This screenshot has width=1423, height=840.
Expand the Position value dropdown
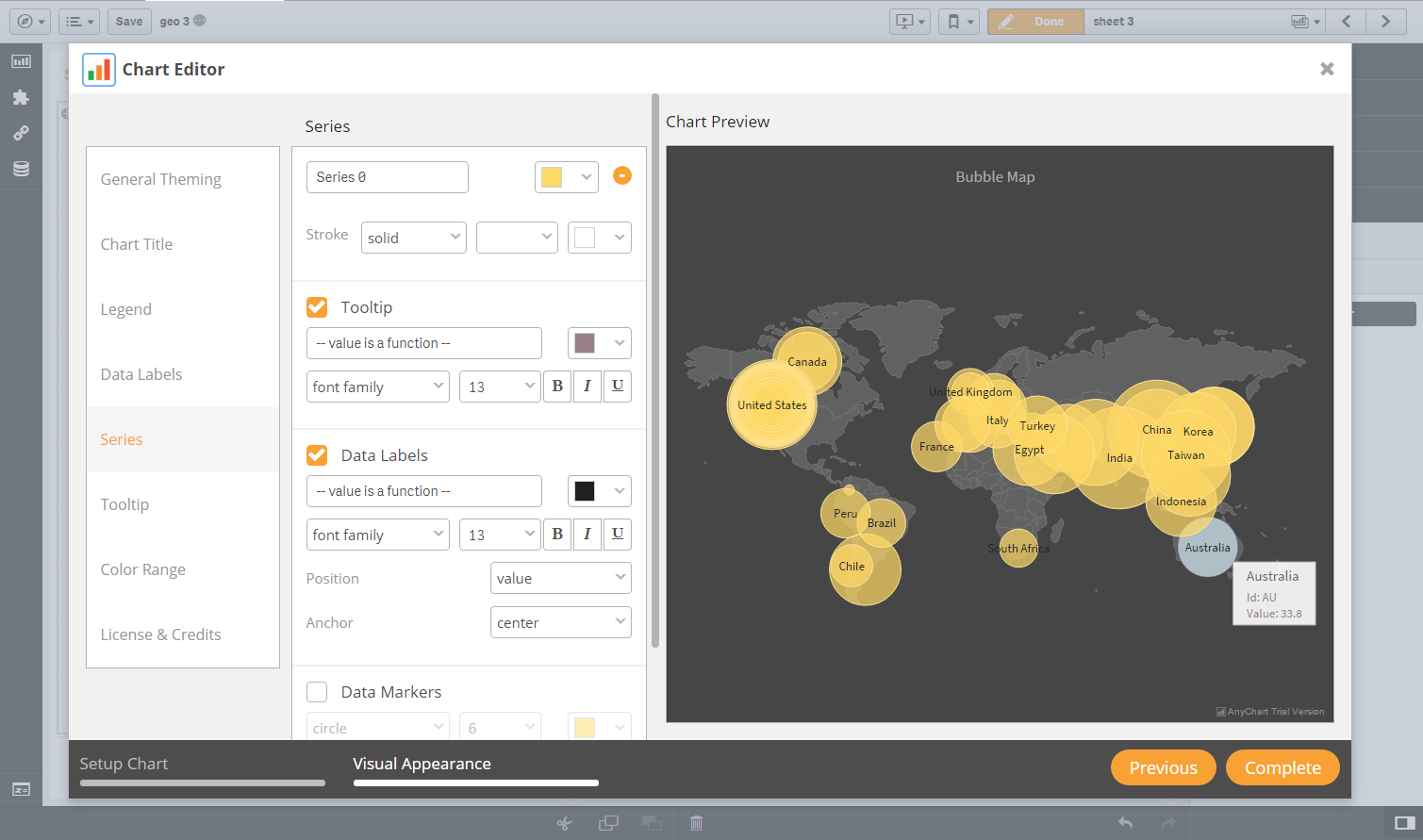coord(560,578)
